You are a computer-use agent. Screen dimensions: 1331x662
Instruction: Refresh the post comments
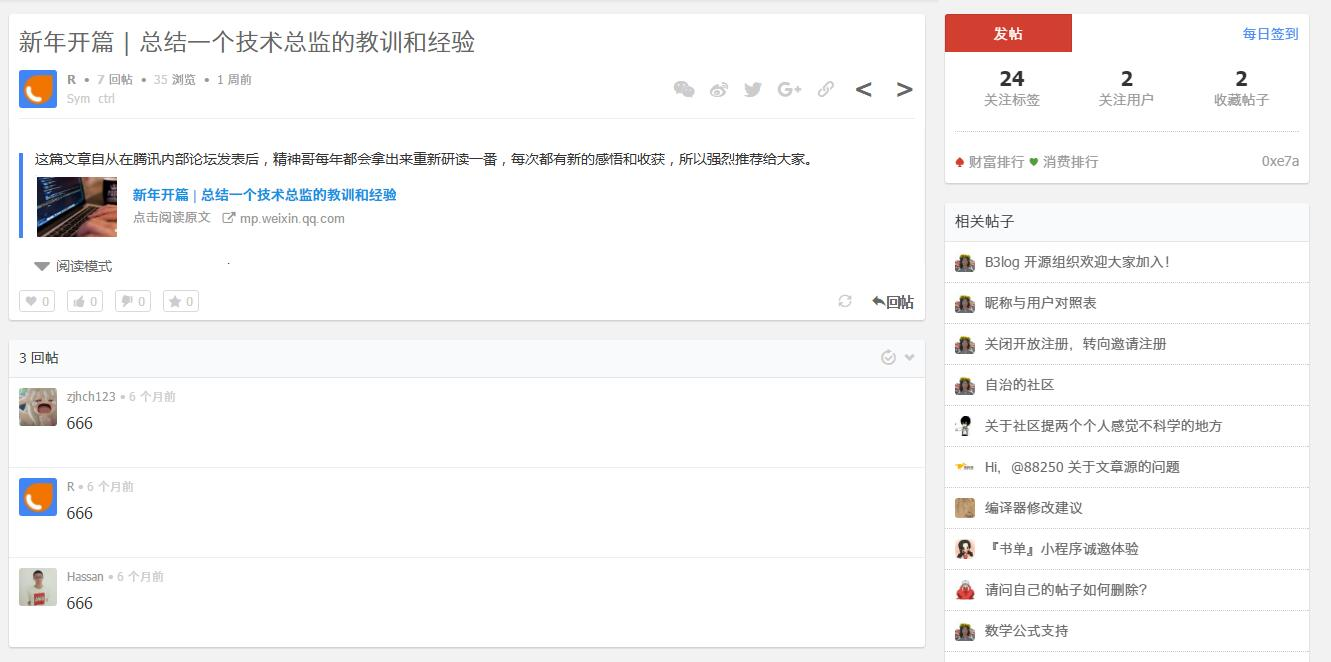click(x=843, y=300)
